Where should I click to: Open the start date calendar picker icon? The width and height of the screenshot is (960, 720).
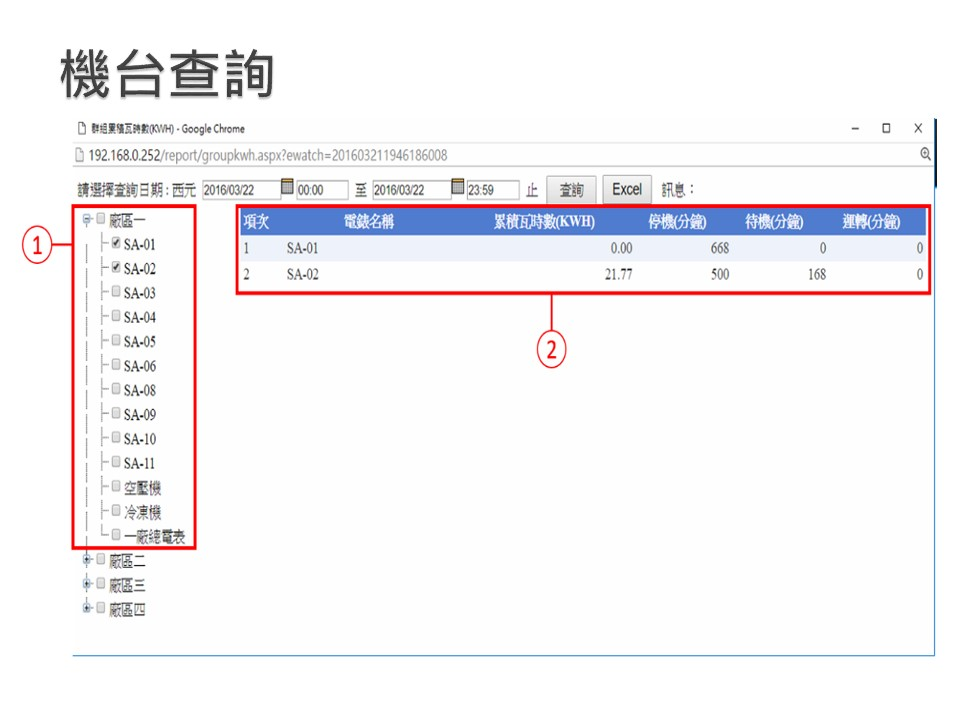click(x=287, y=188)
